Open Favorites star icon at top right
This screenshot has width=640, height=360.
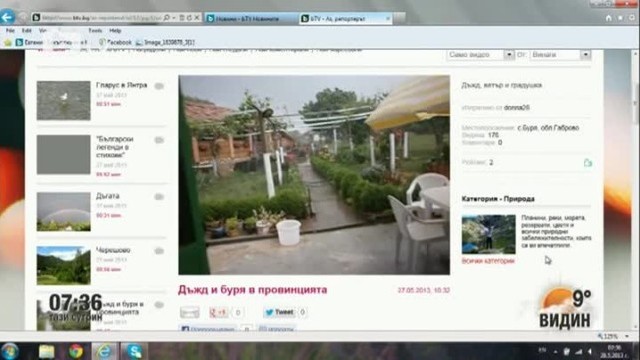[x=620, y=18]
